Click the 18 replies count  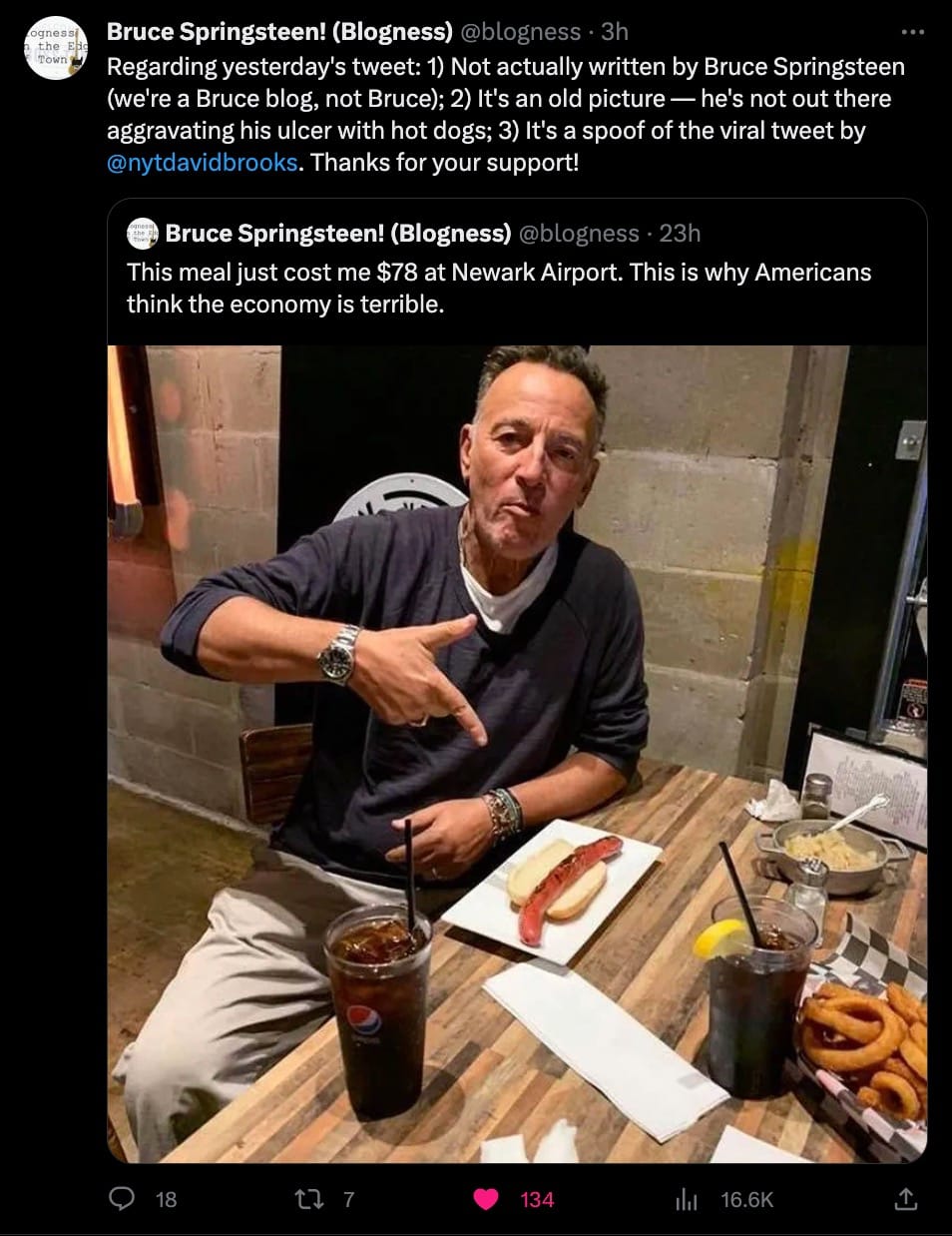tap(166, 1199)
